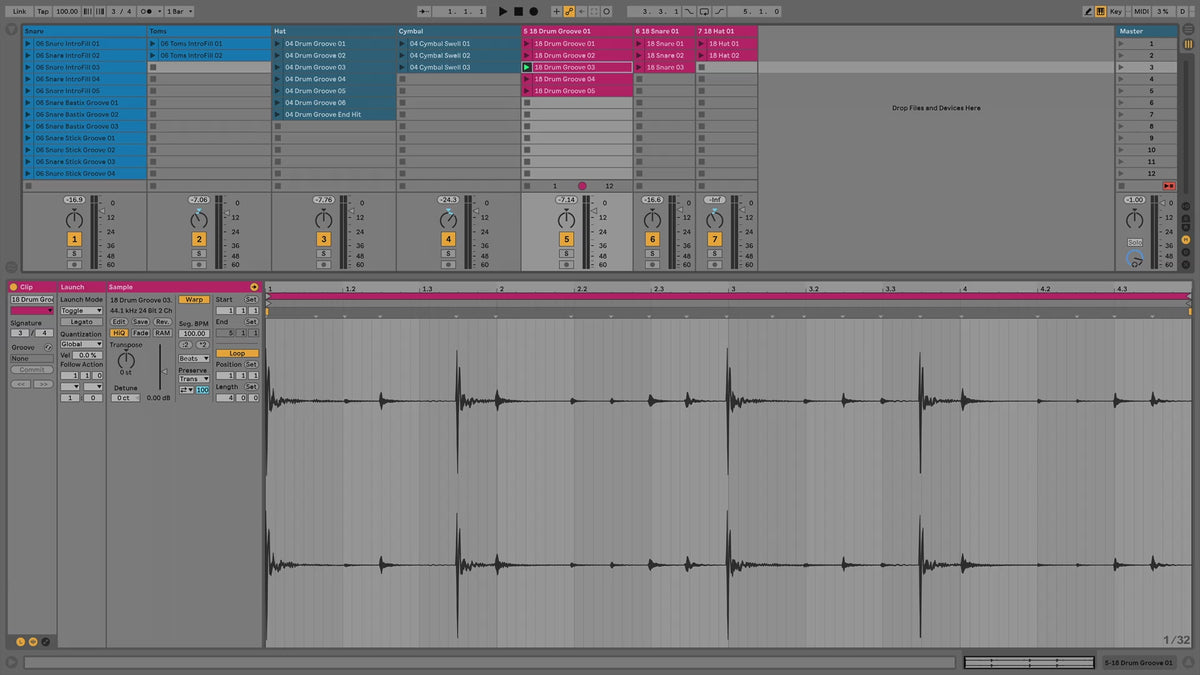Expand the clip Quantization Global dropdown
Screen dimensions: 1200x675
pos(81,344)
